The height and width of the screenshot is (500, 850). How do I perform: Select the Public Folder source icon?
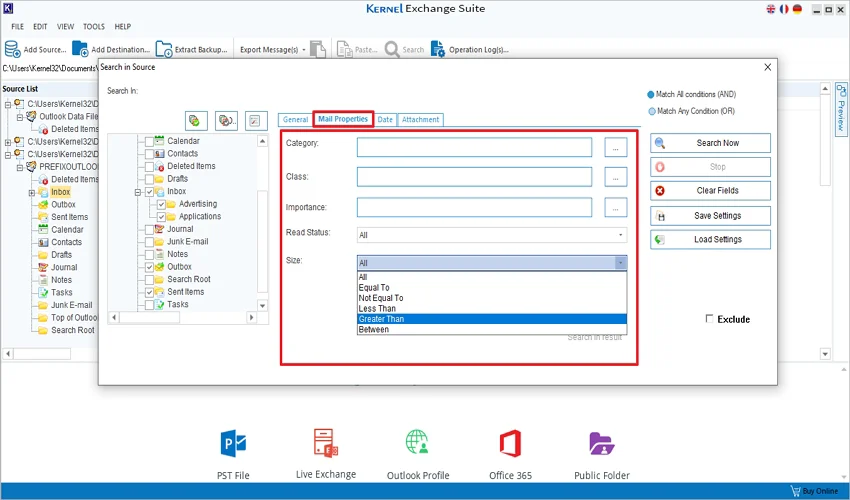tap(602, 443)
